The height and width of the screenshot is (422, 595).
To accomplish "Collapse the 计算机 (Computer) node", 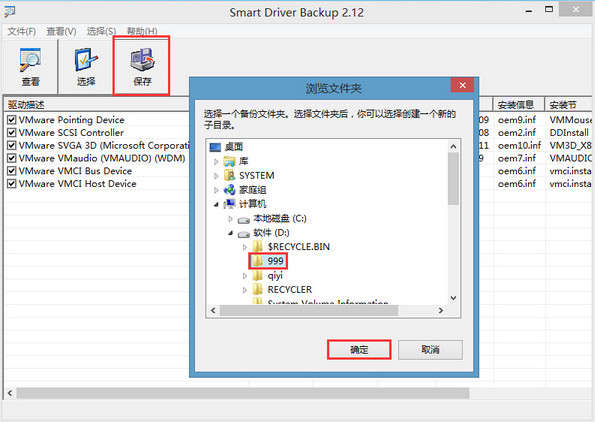I will (216, 205).
